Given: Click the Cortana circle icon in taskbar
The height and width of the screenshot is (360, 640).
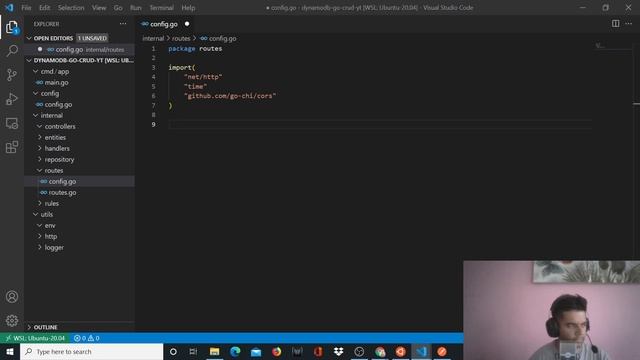Looking at the screenshot, I should tap(173, 351).
